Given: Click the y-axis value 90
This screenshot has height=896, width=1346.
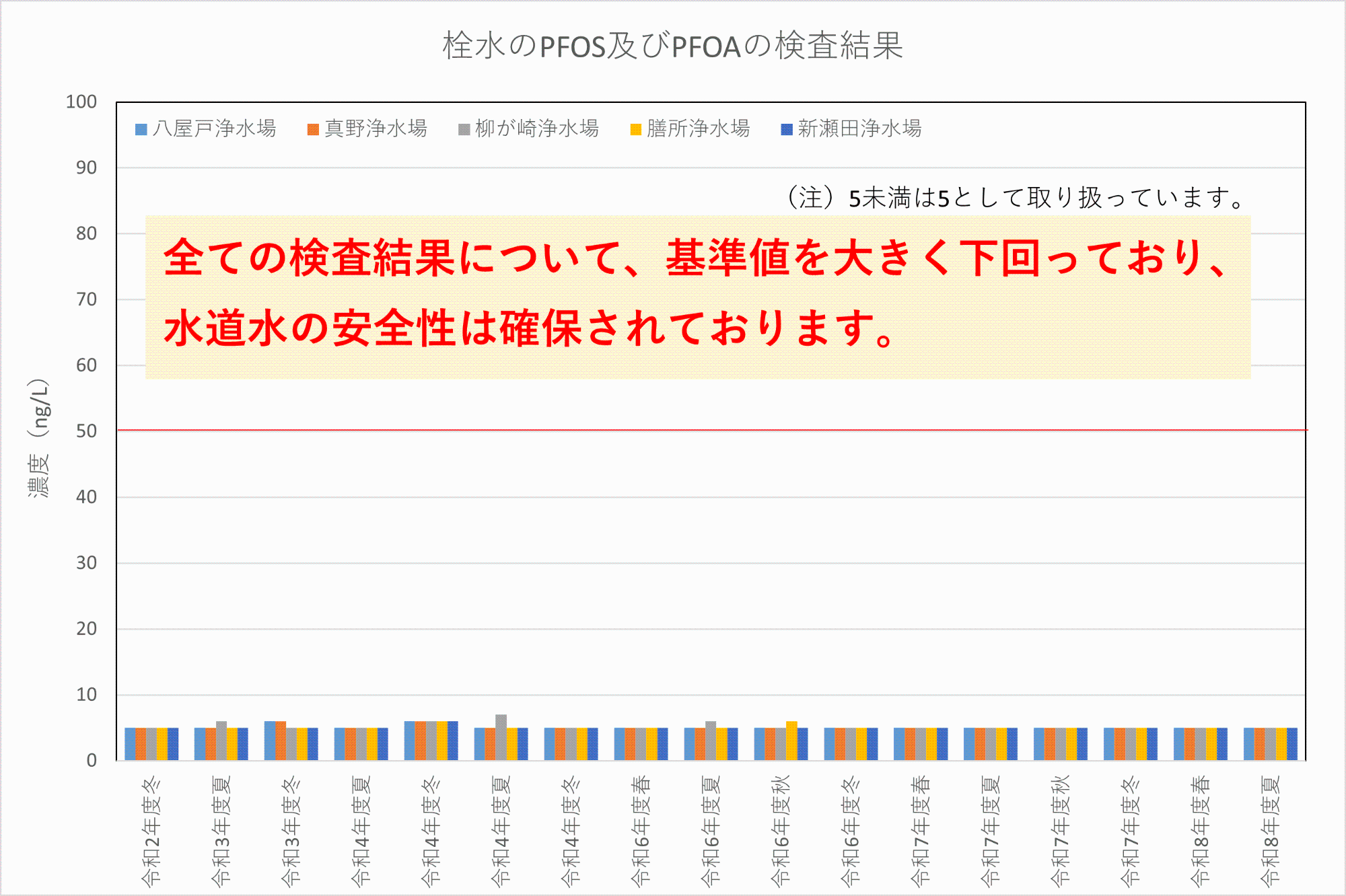Looking at the screenshot, I should point(86,167).
